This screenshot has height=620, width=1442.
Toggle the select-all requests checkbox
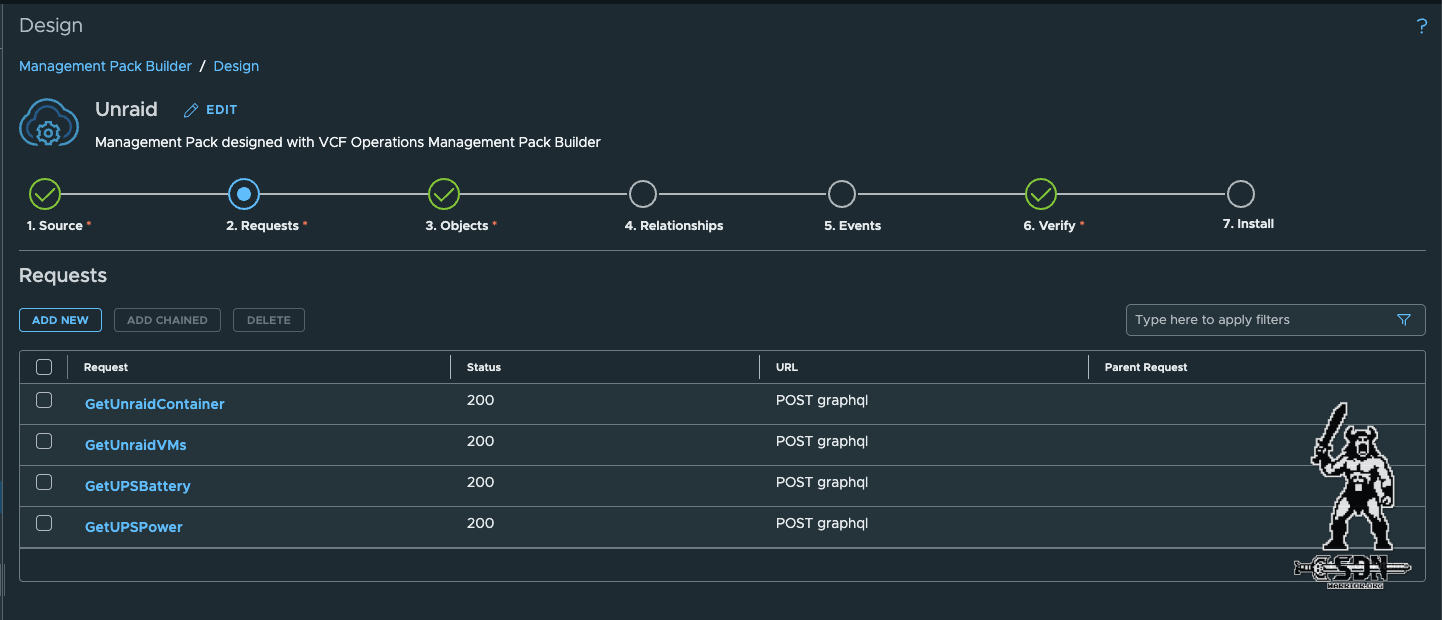44,367
